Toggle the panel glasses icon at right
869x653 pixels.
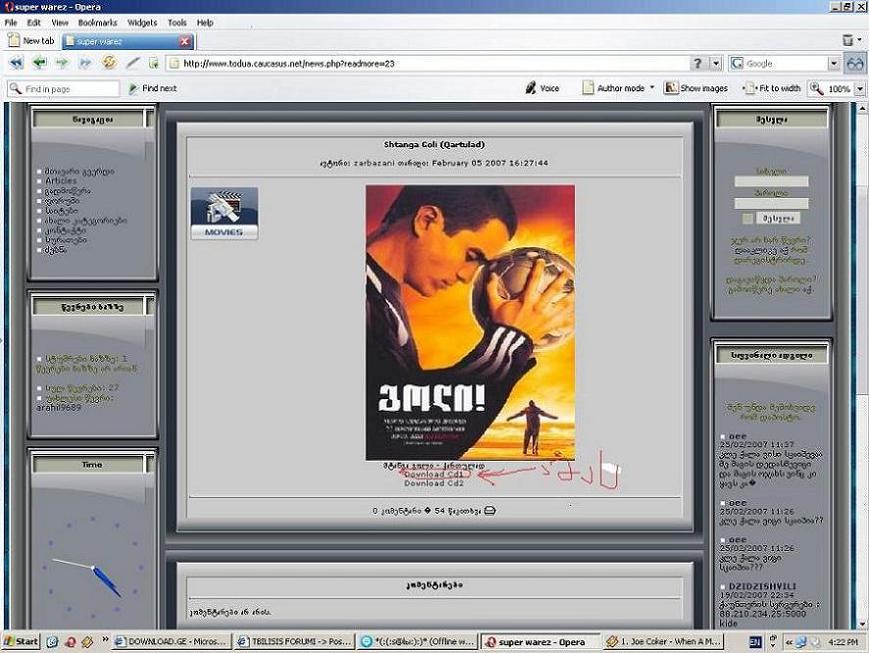point(854,63)
